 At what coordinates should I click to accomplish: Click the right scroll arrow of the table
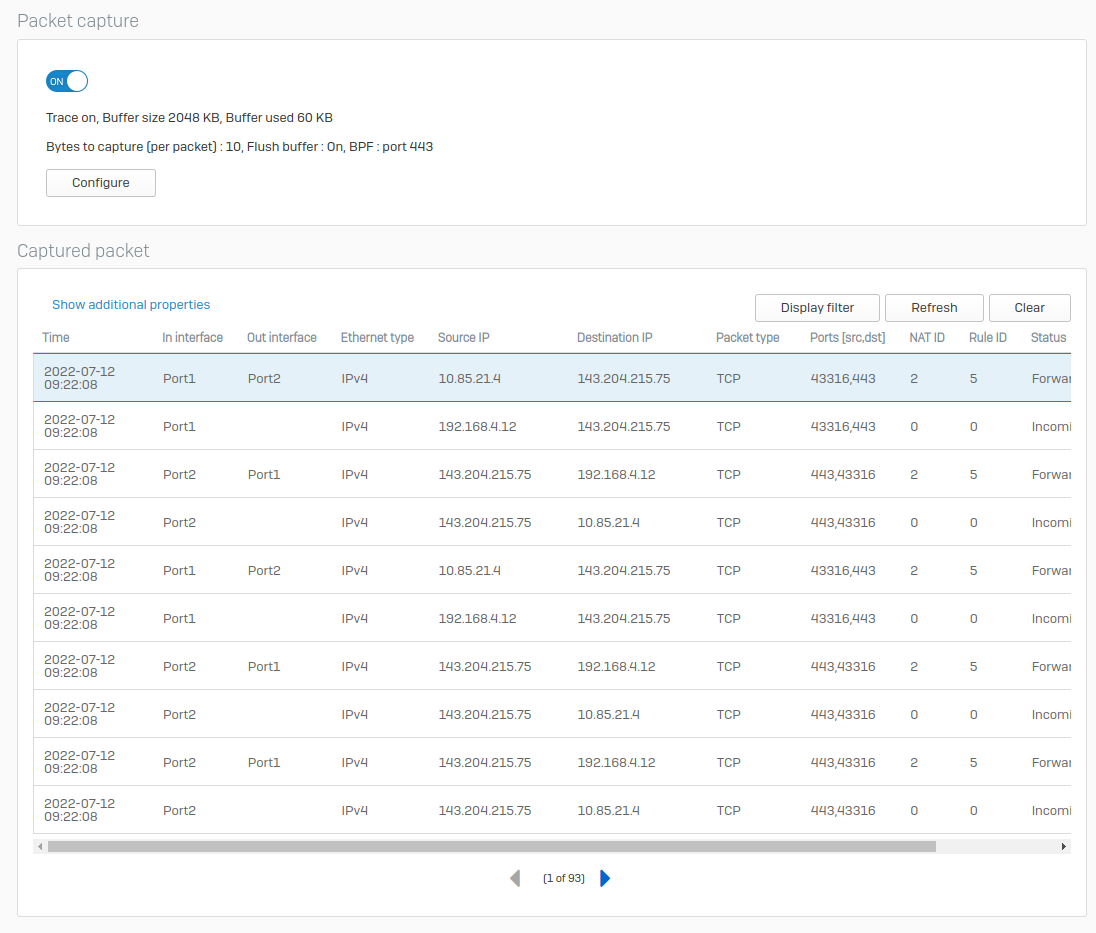1063,846
